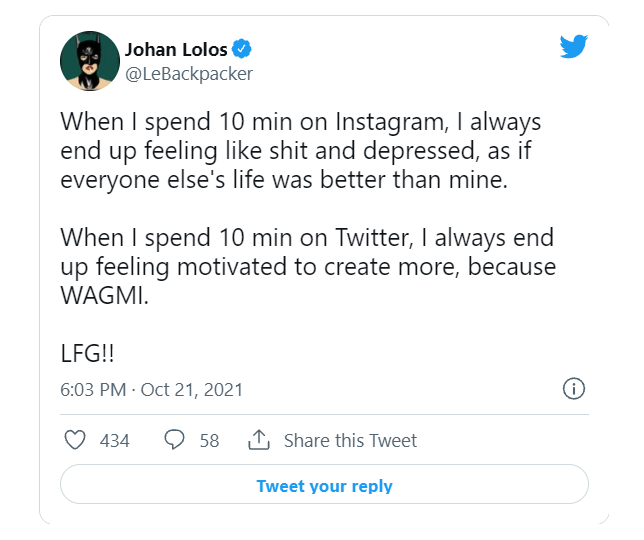Like the tweet with the heart icon
The image size is (644, 540).
[75, 440]
